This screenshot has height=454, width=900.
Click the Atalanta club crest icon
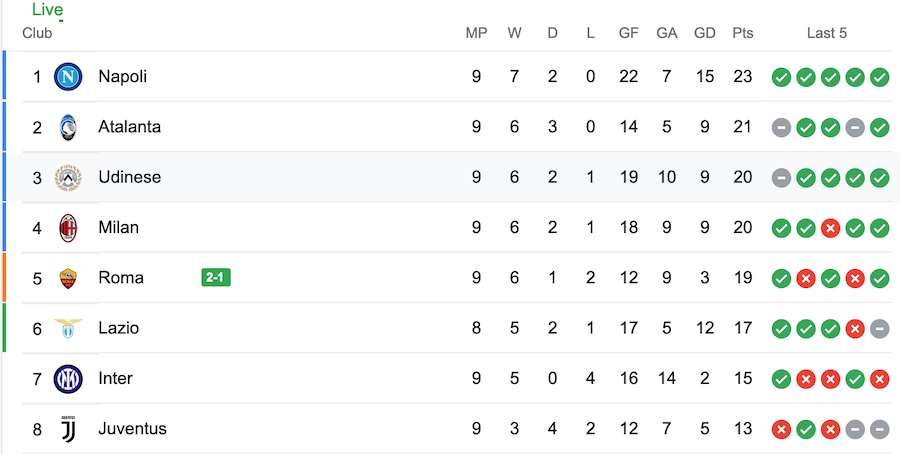click(68, 127)
